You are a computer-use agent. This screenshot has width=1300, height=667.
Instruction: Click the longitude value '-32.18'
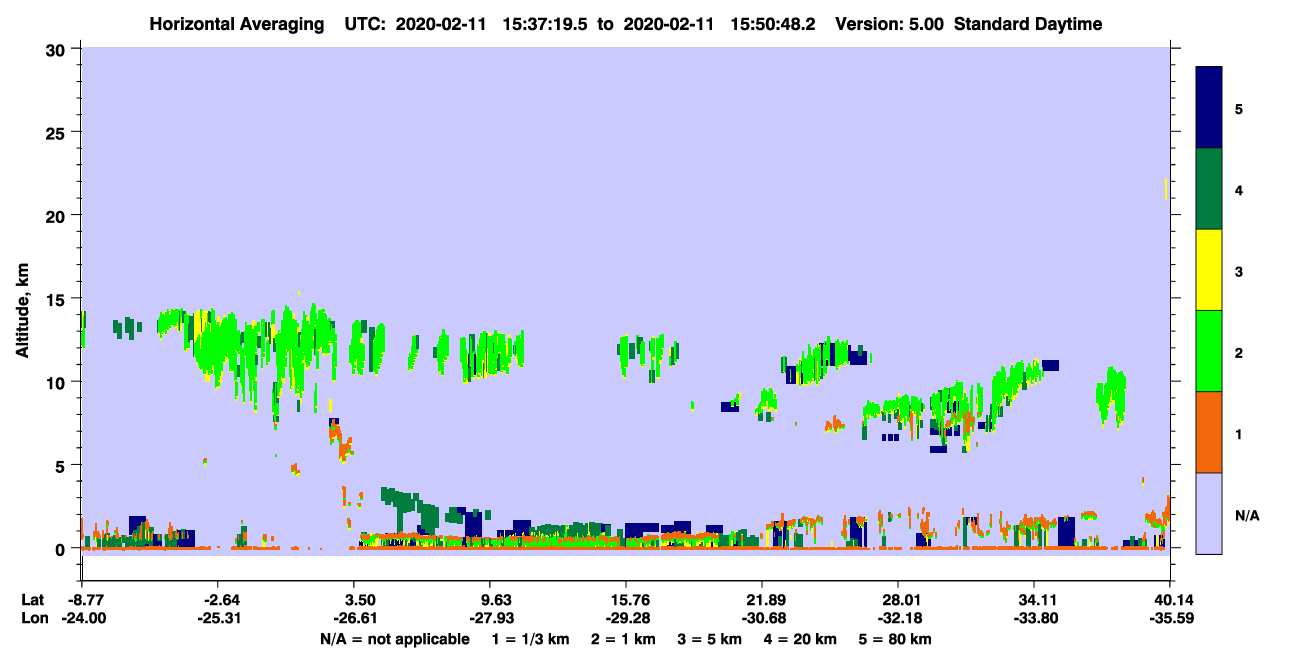coord(898,618)
